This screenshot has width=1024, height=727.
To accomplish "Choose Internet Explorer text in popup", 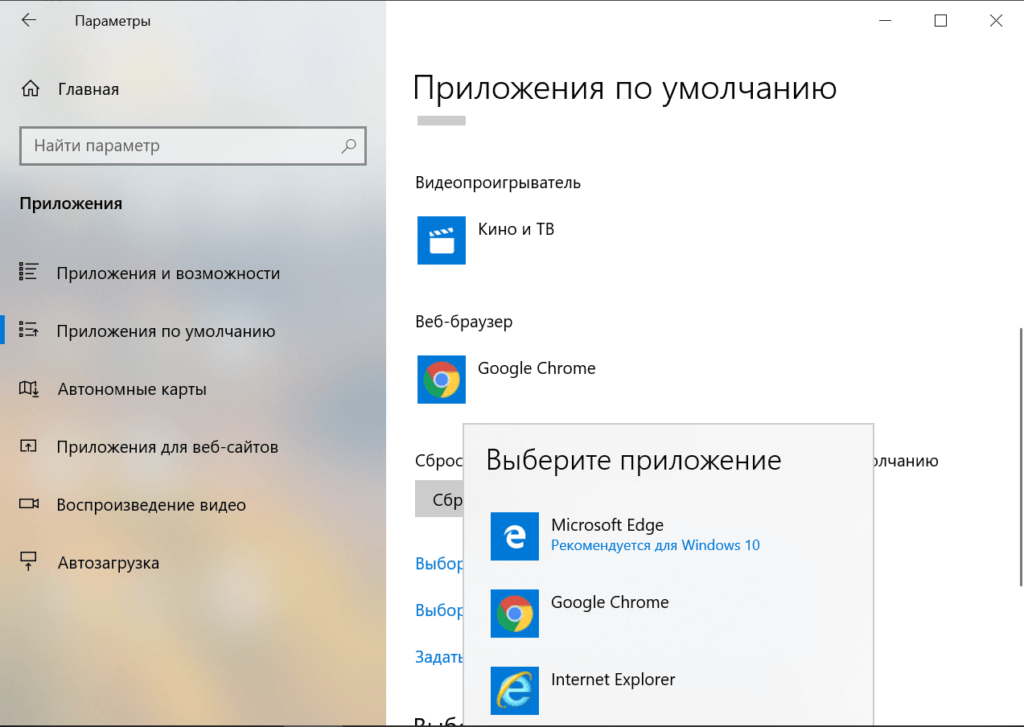I will tap(613, 679).
